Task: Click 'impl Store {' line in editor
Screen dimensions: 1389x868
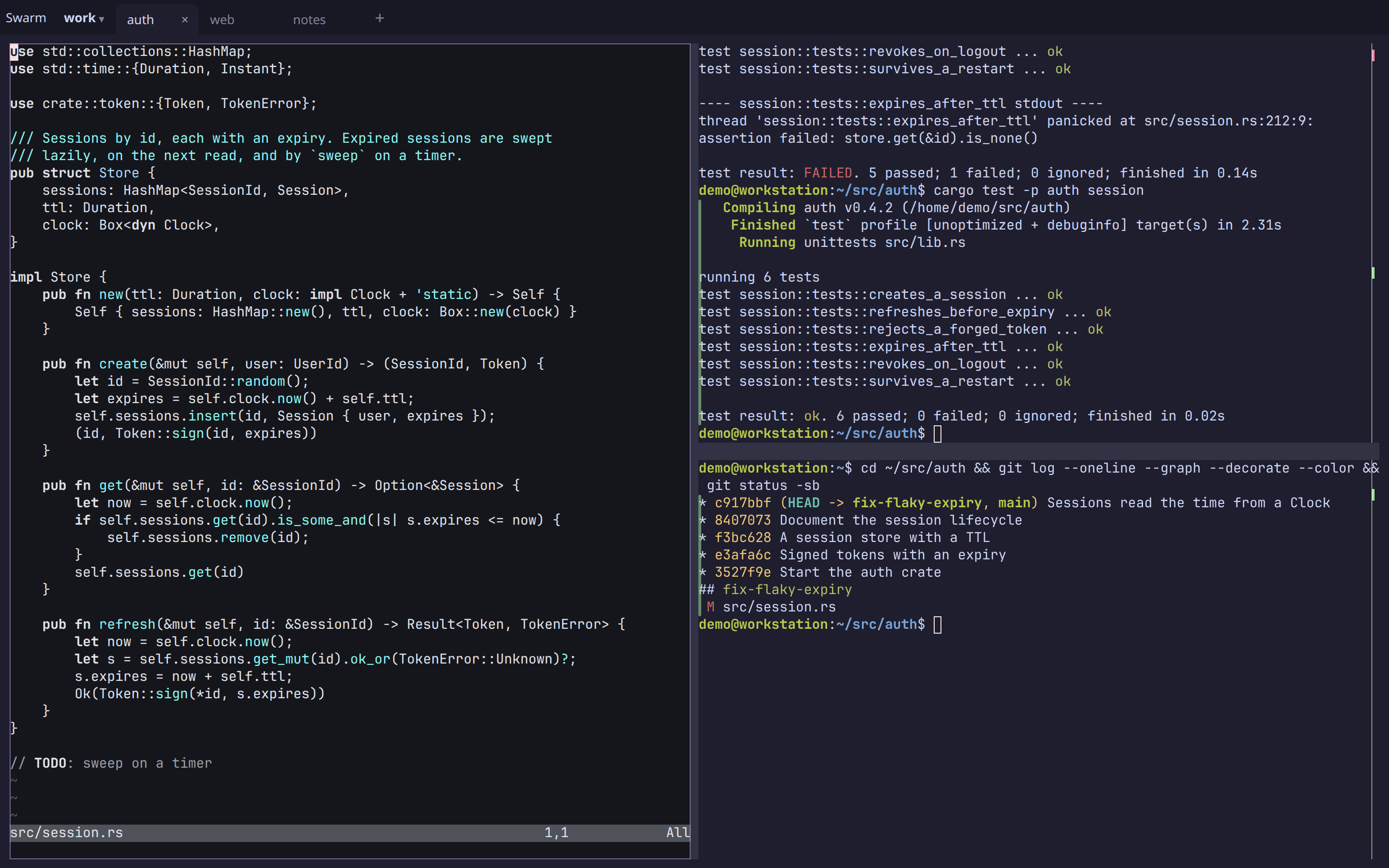Action: click(x=58, y=277)
